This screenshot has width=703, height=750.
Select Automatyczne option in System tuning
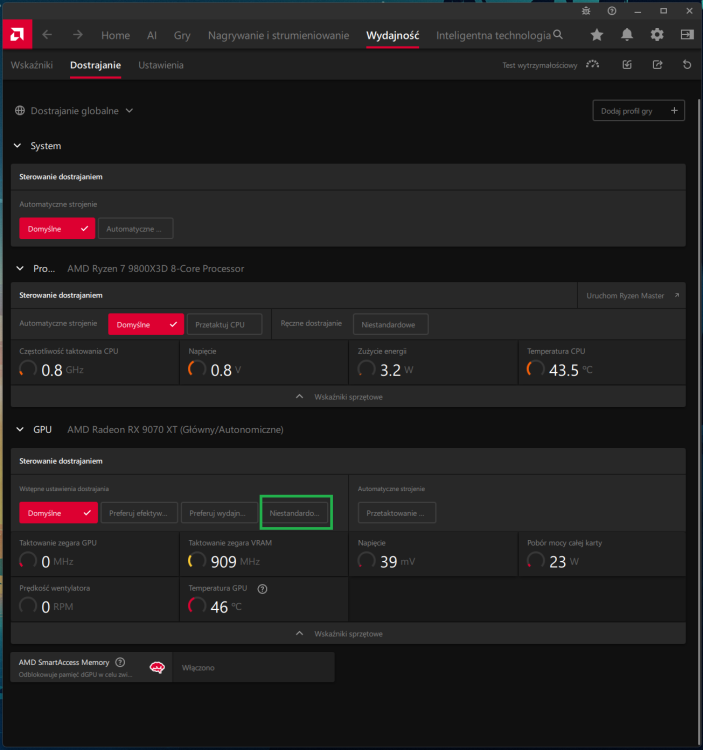(x=135, y=229)
